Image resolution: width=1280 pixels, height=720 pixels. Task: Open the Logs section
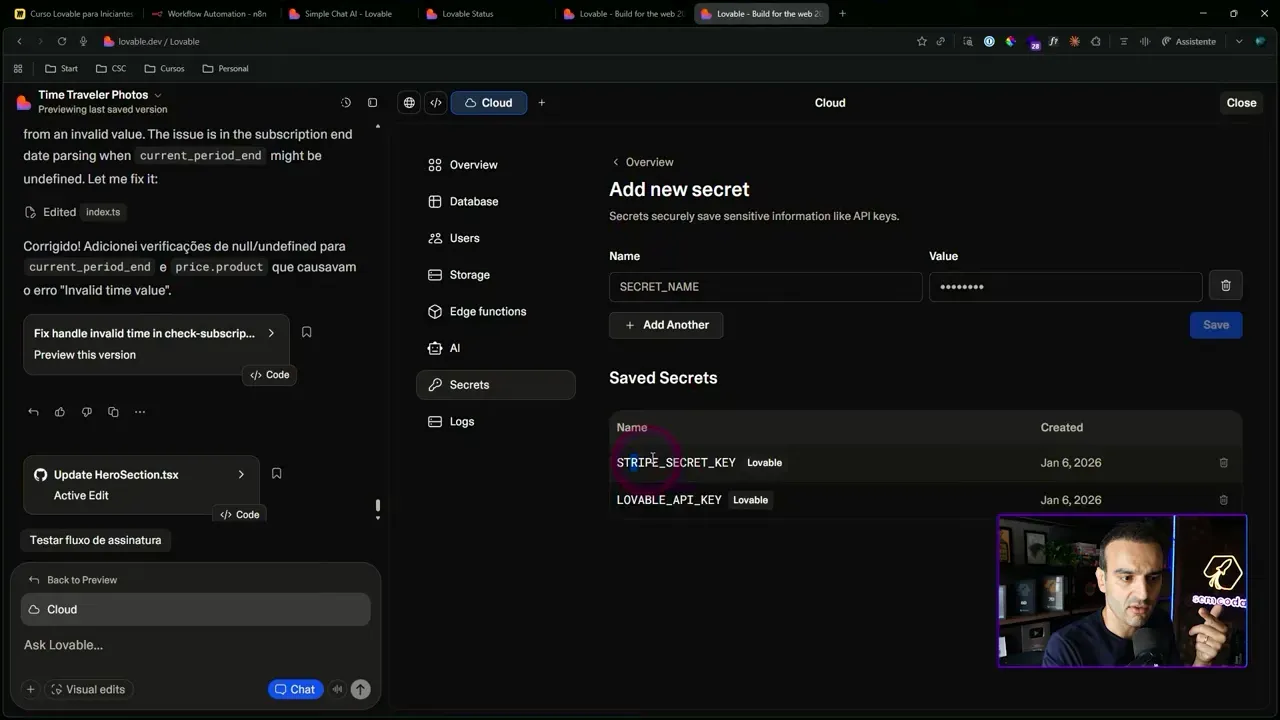462,421
